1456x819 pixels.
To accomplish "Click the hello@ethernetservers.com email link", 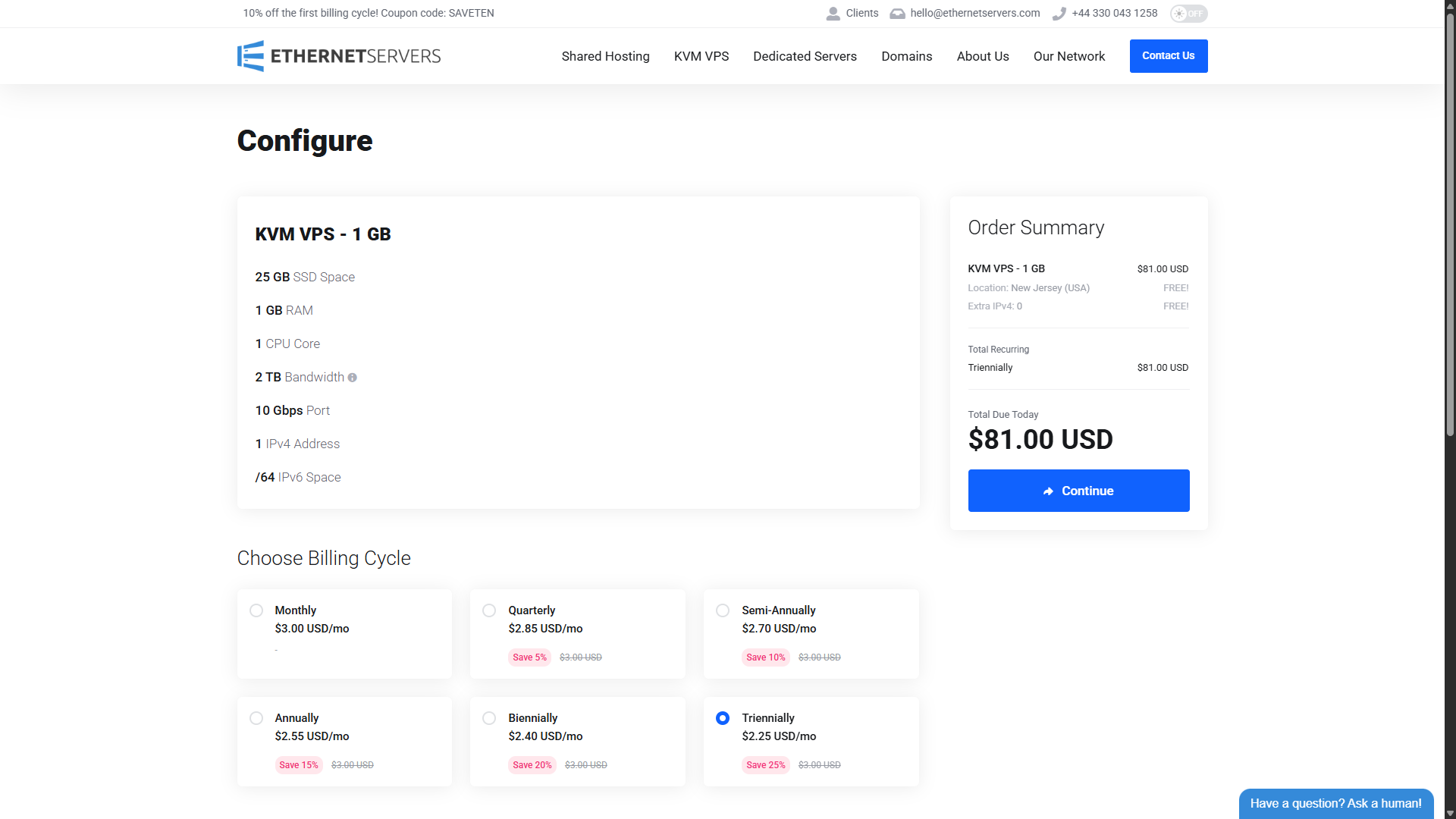I will 975,13.
